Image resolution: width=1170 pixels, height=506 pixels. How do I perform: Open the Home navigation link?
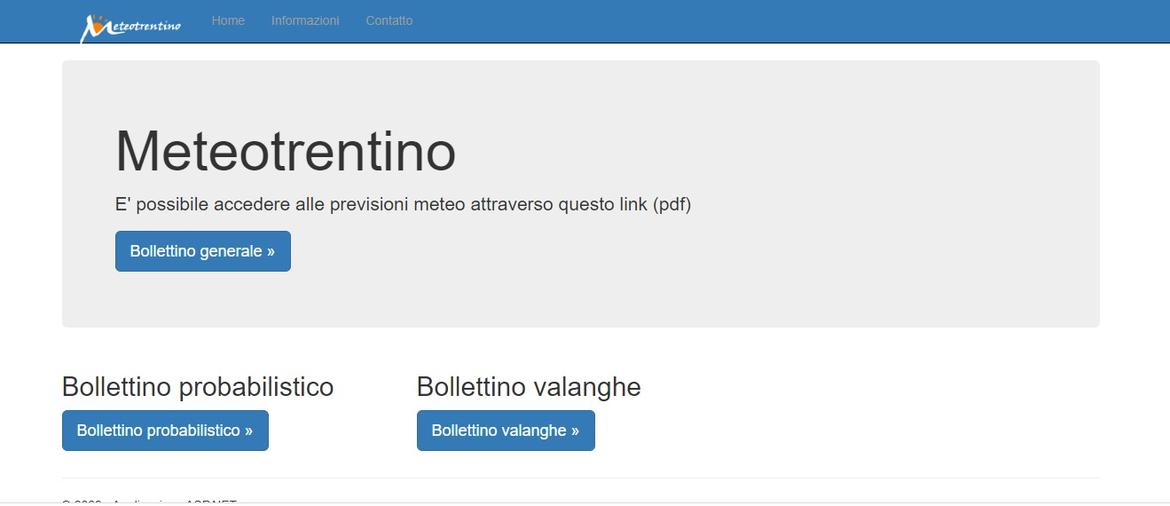point(228,21)
